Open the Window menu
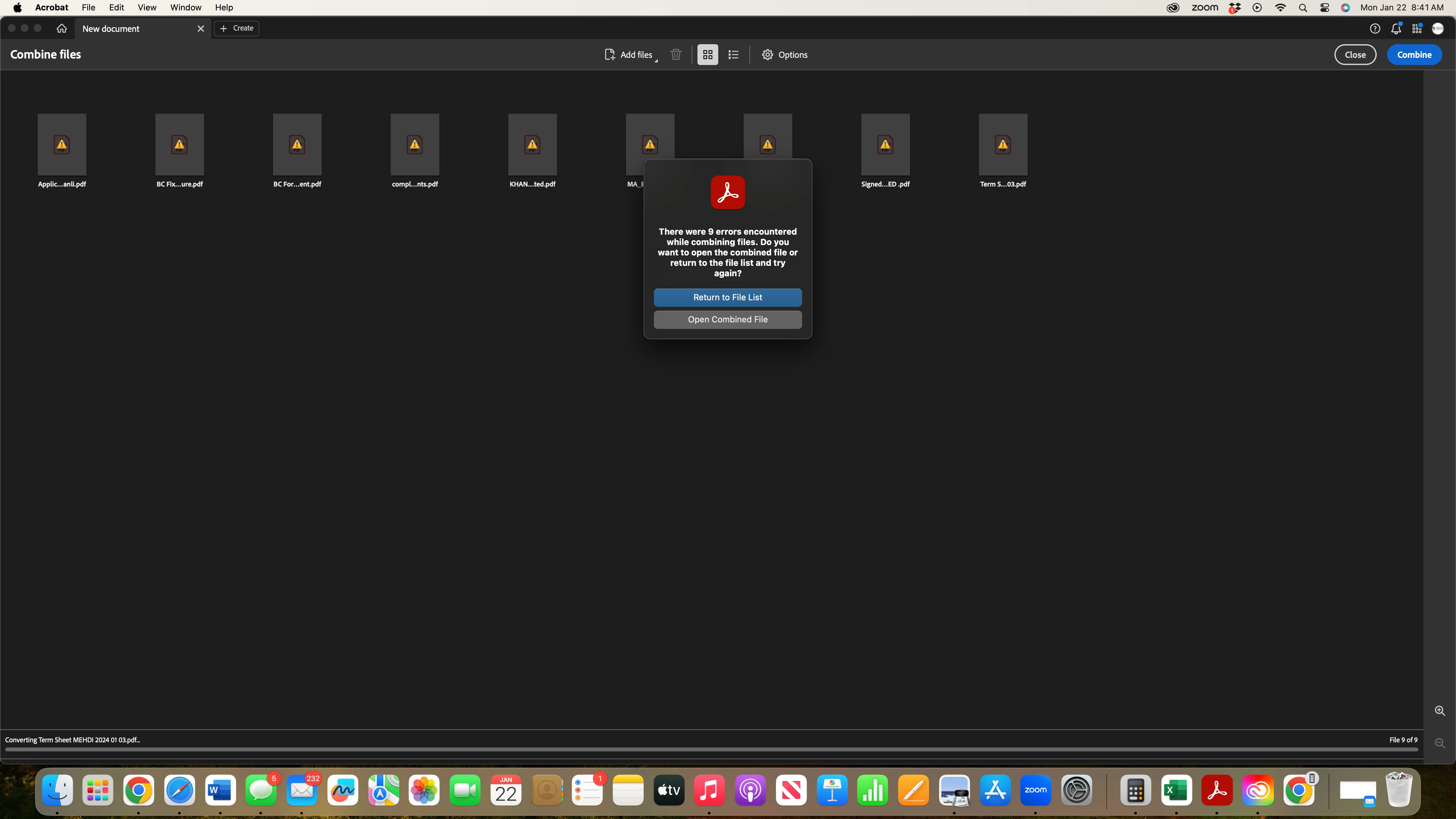This screenshot has width=1456, height=819. (185, 7)
